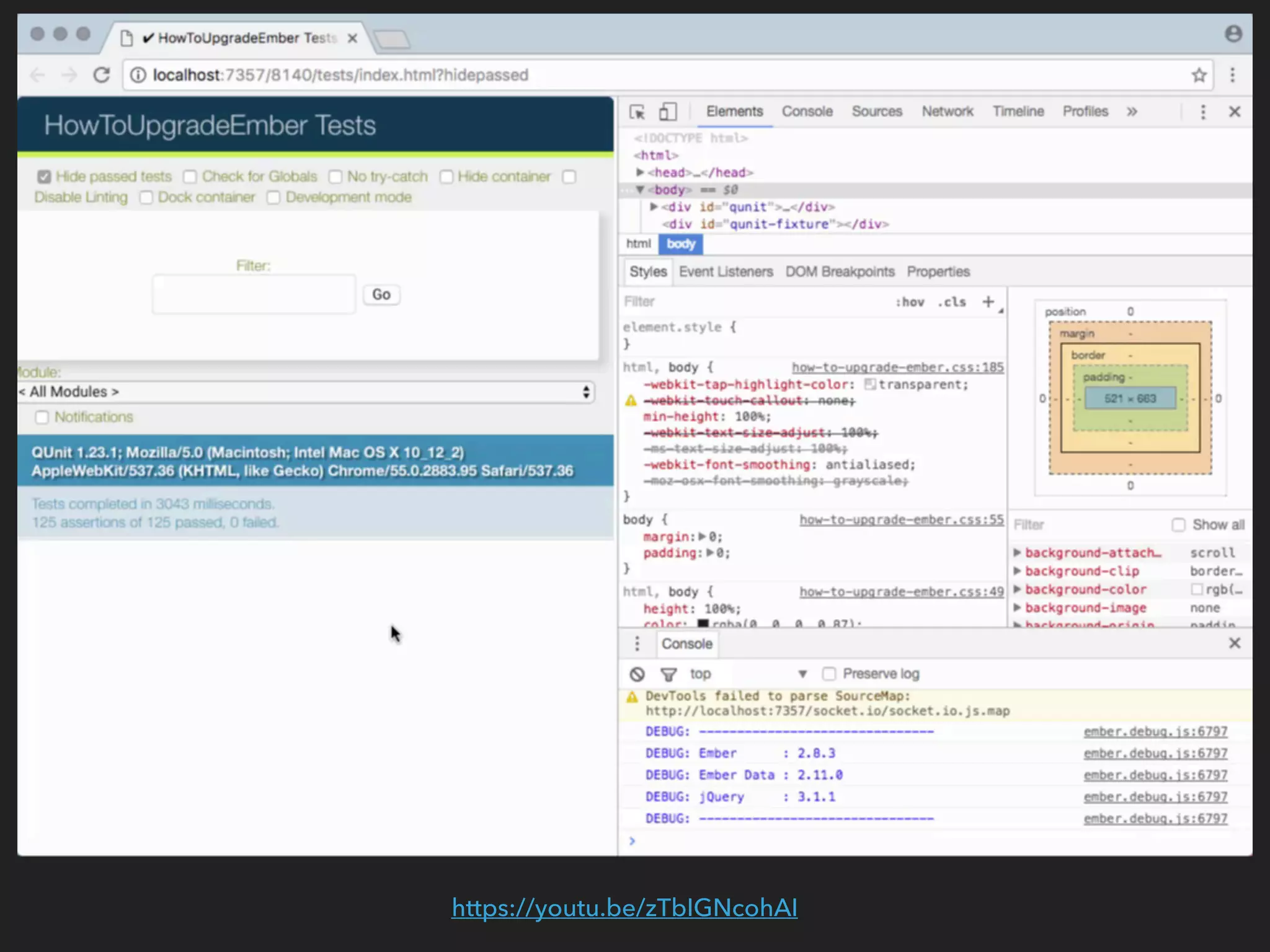The image size is (1270, 952).
Task: Add new style rule with plus icon
Action: click(x=988, y=302)
